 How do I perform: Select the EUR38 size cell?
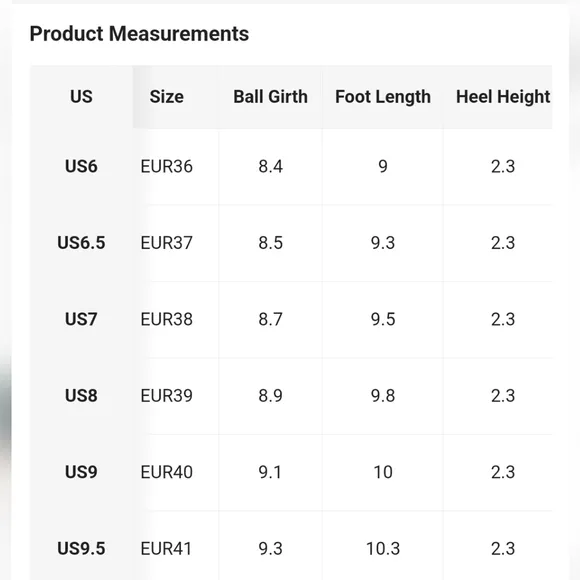coord(166,319)
